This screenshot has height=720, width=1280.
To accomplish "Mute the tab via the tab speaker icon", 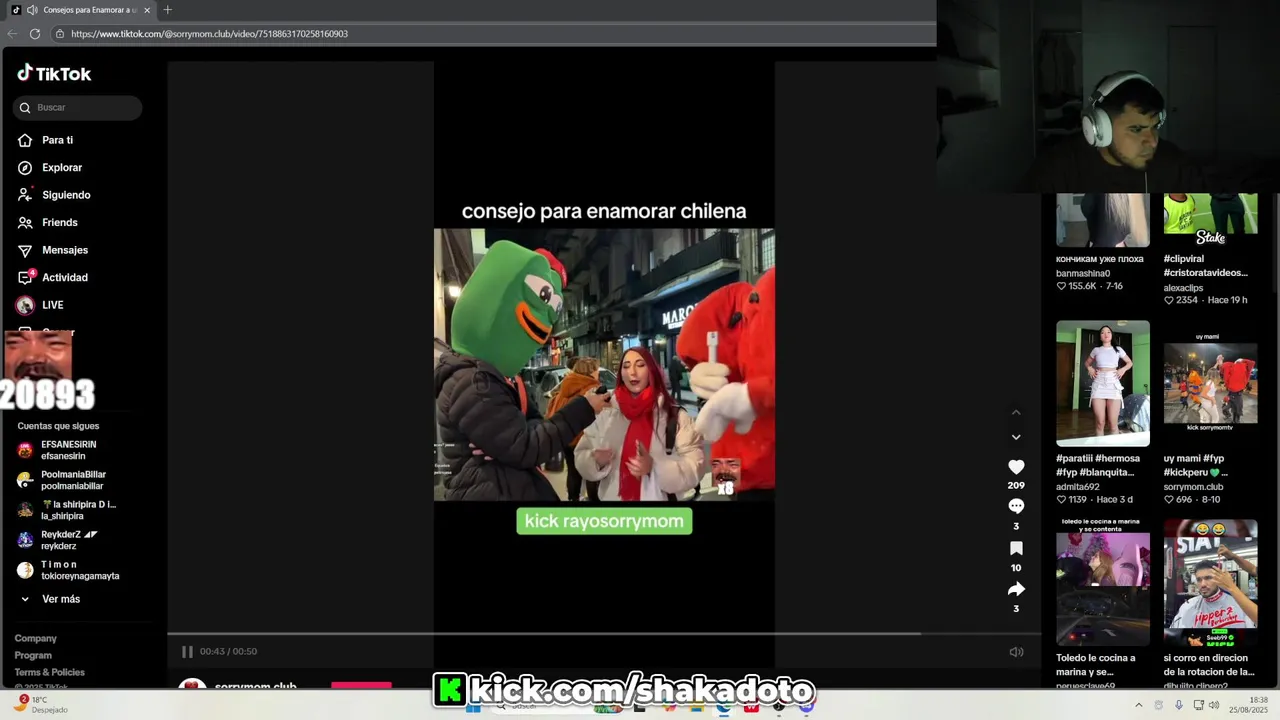I will 33,10.
